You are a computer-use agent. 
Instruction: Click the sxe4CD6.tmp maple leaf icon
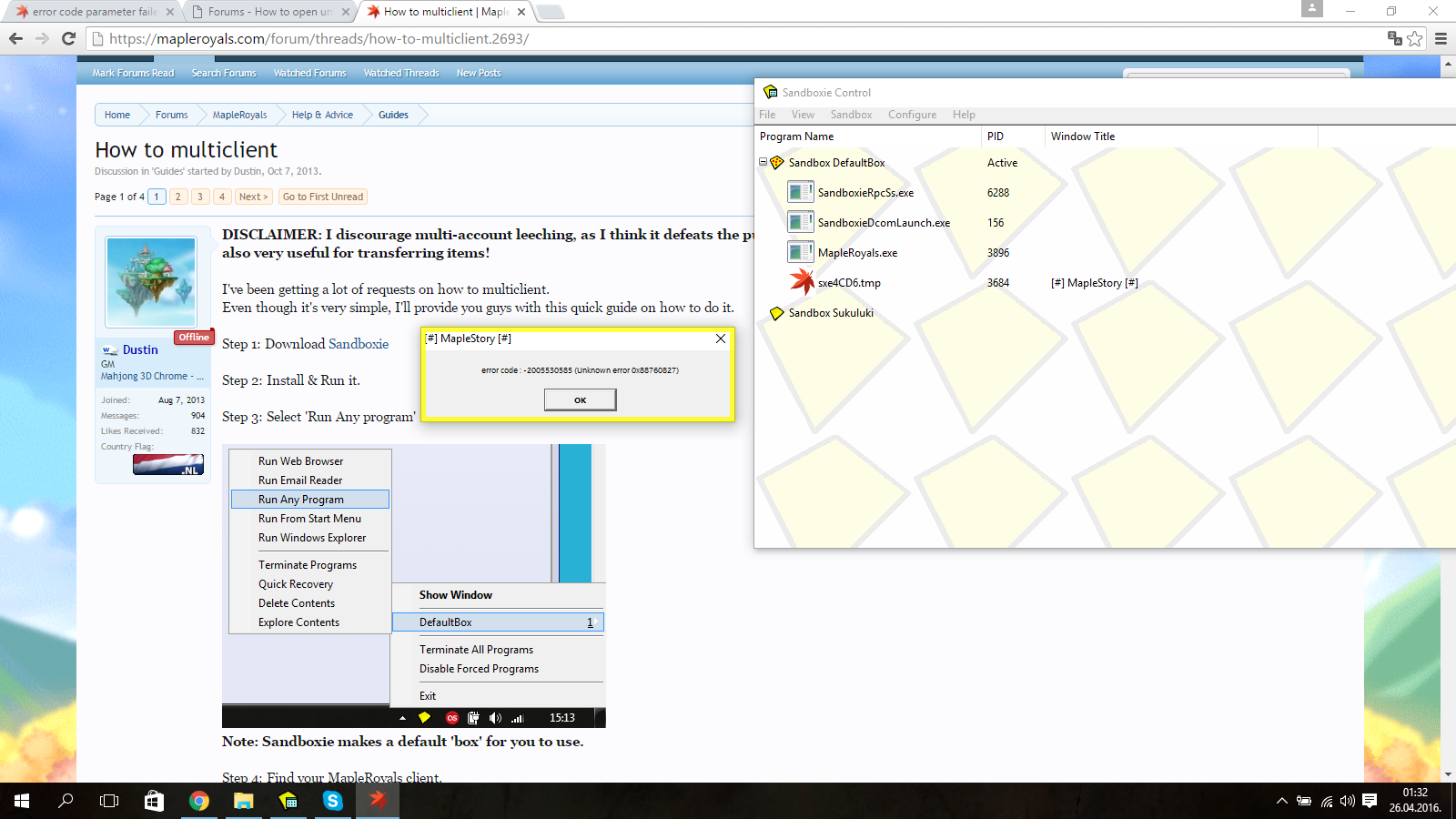coord(802,282)
